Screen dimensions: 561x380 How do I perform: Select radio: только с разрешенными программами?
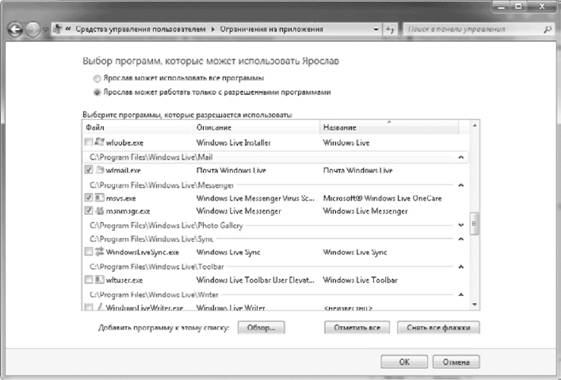(x=97, y=92)
